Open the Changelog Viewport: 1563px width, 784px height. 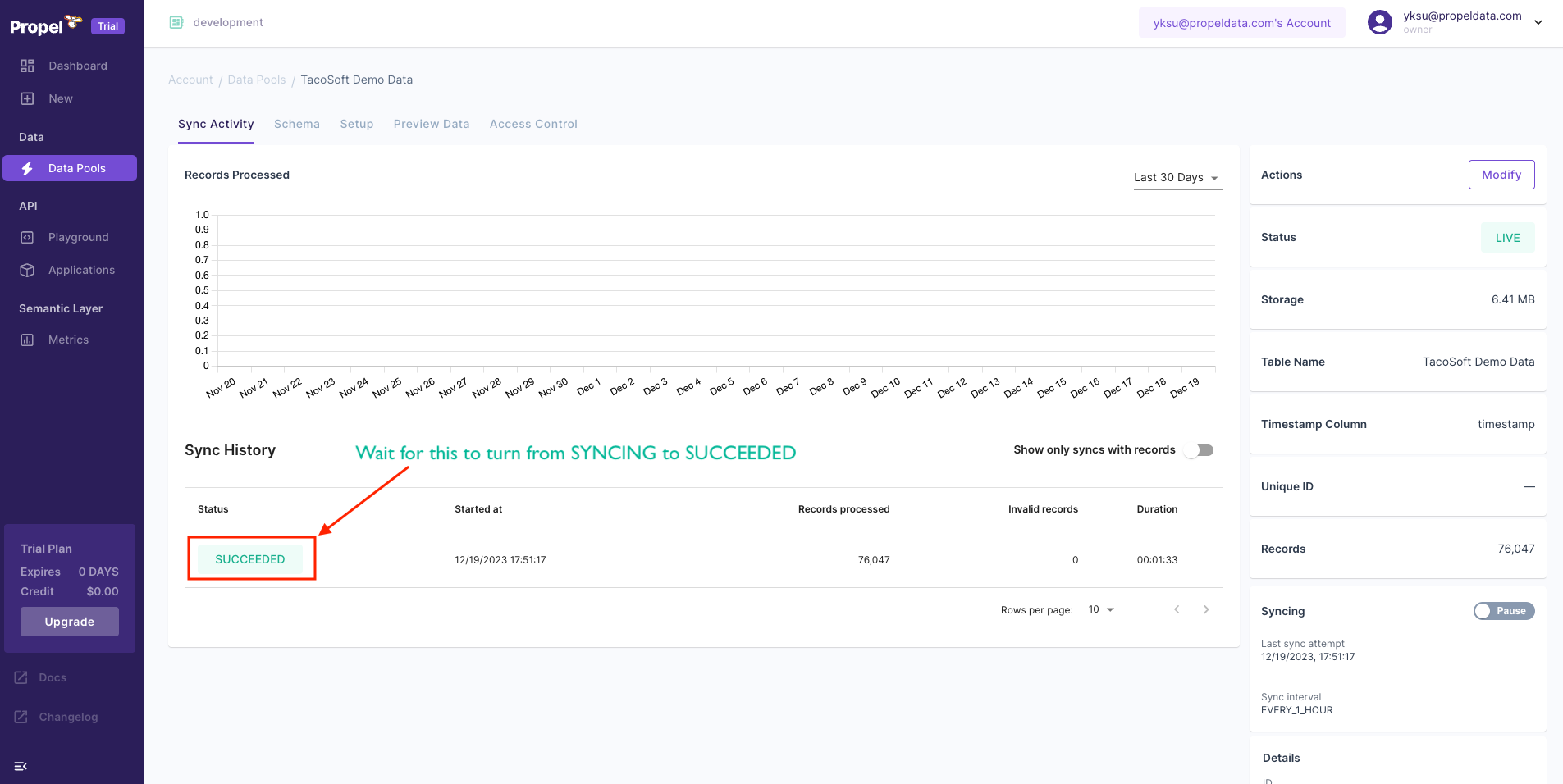point(68,716)
